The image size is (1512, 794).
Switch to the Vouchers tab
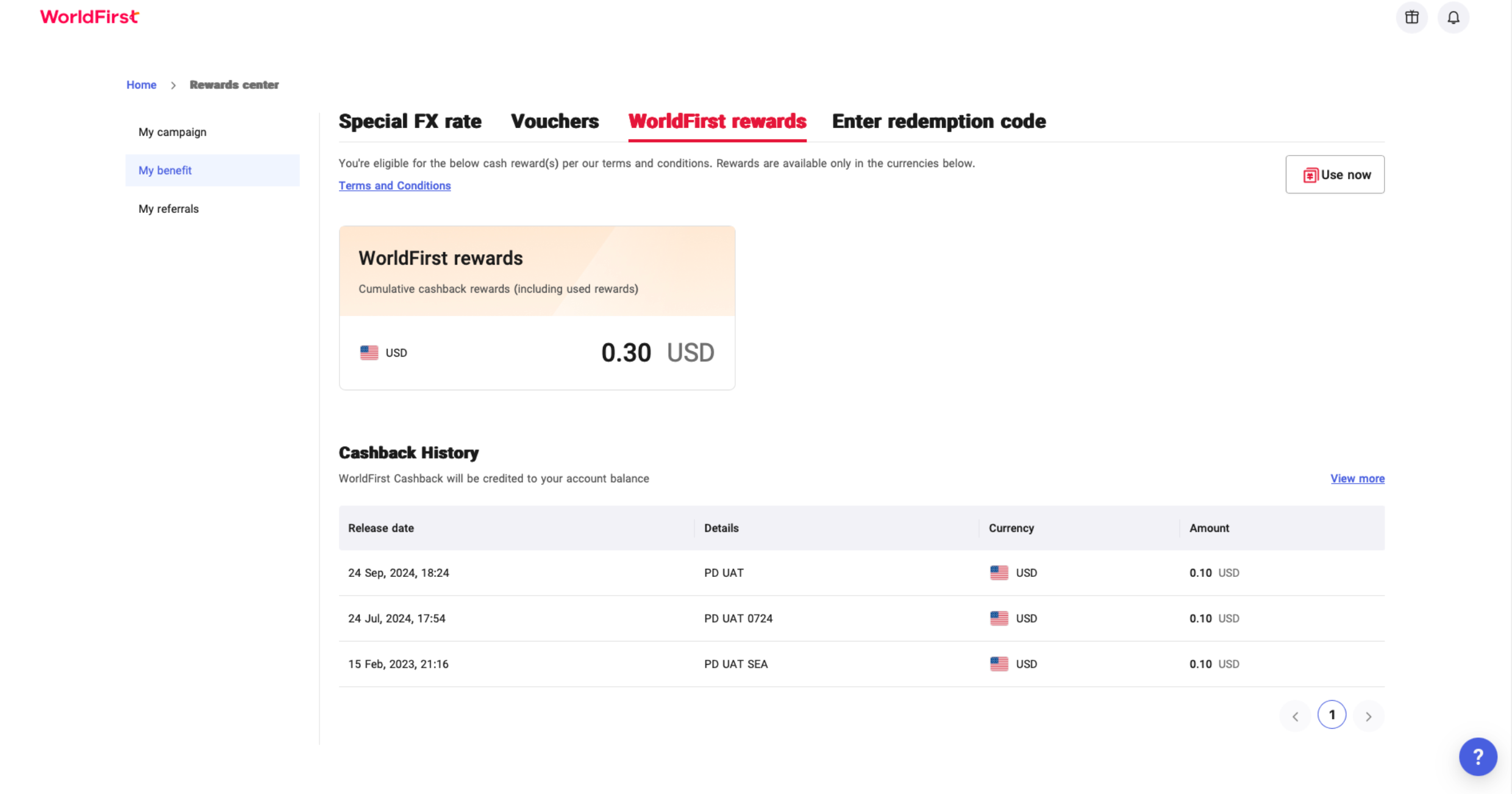tap(555, 121)
